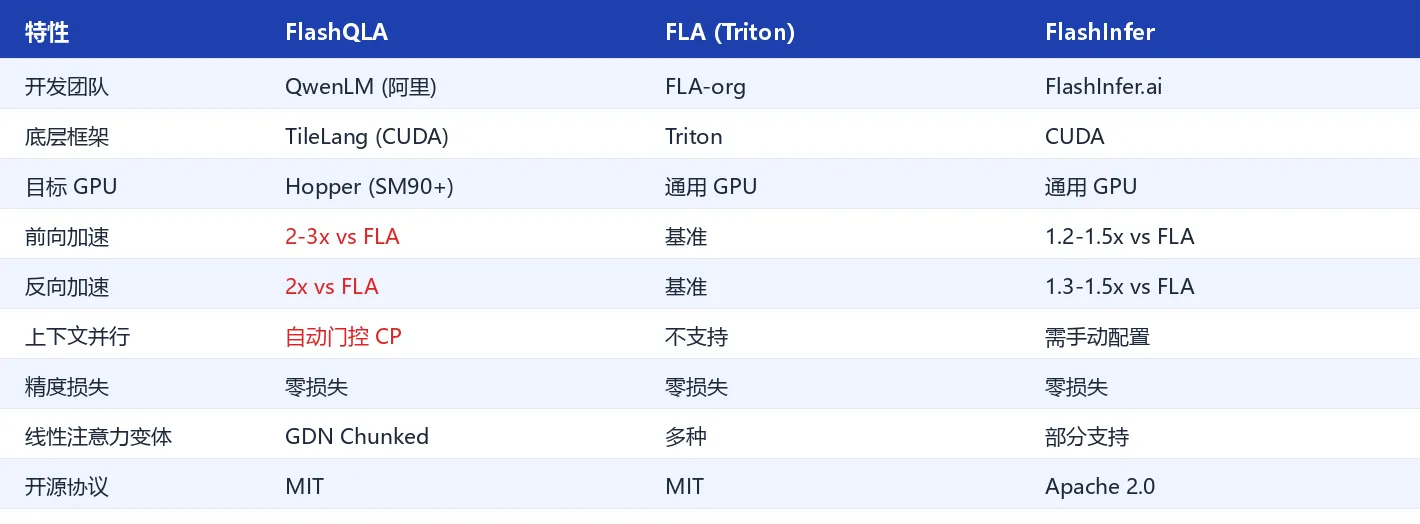This screenshot has height=524, width=1420.
Task: Click 'Hopper (SM90+)' target GPU cell
Action: 369,187
